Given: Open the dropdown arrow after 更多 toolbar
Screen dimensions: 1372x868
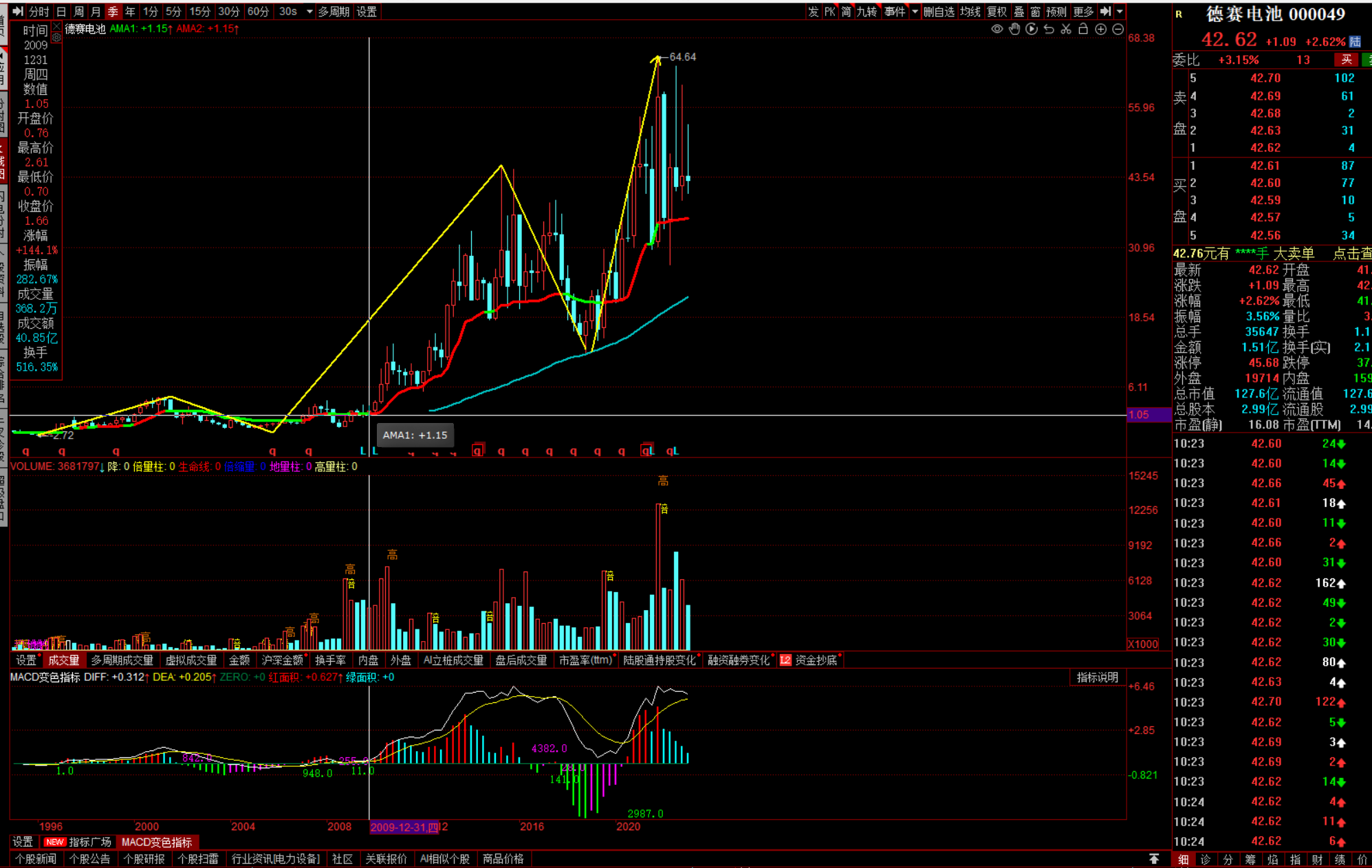Looking at the screenshot, I should tap(1120, 12).
